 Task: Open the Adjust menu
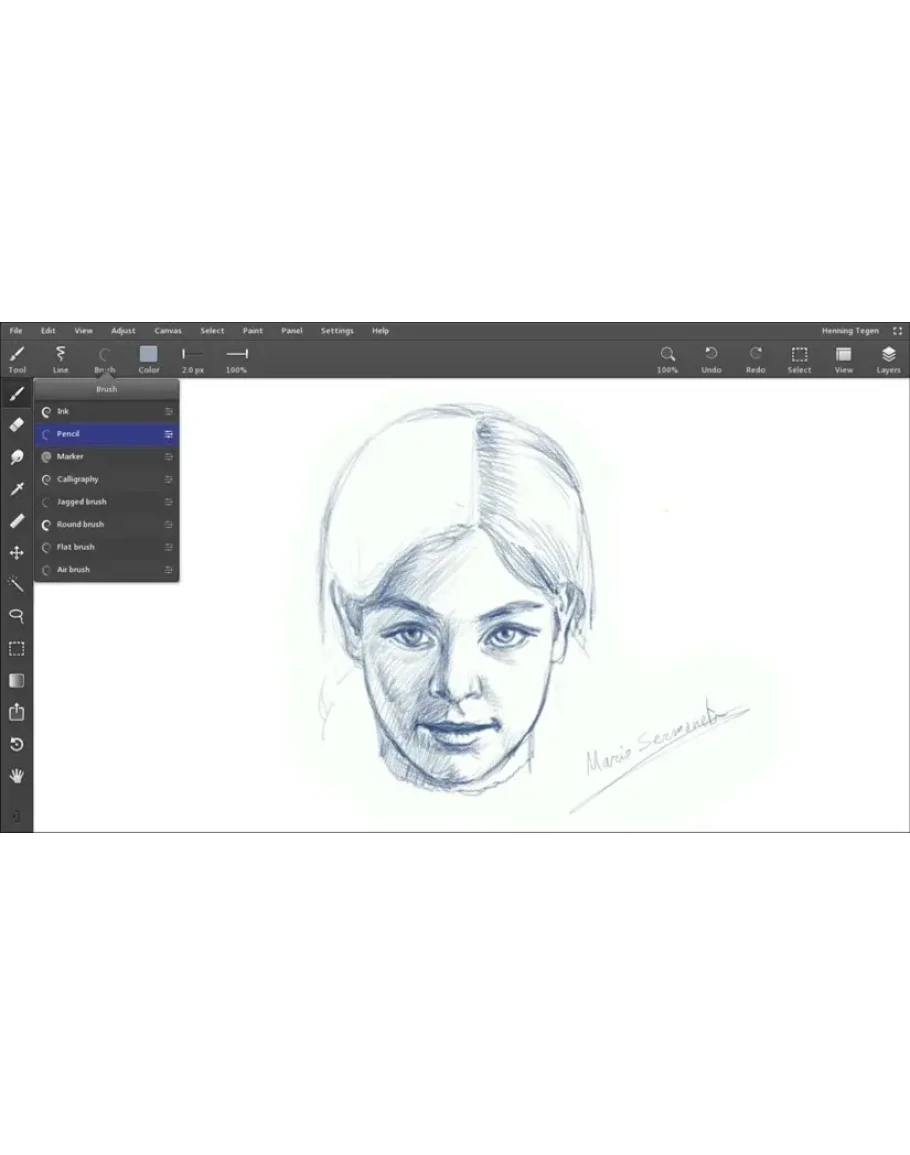pos(123,331)
